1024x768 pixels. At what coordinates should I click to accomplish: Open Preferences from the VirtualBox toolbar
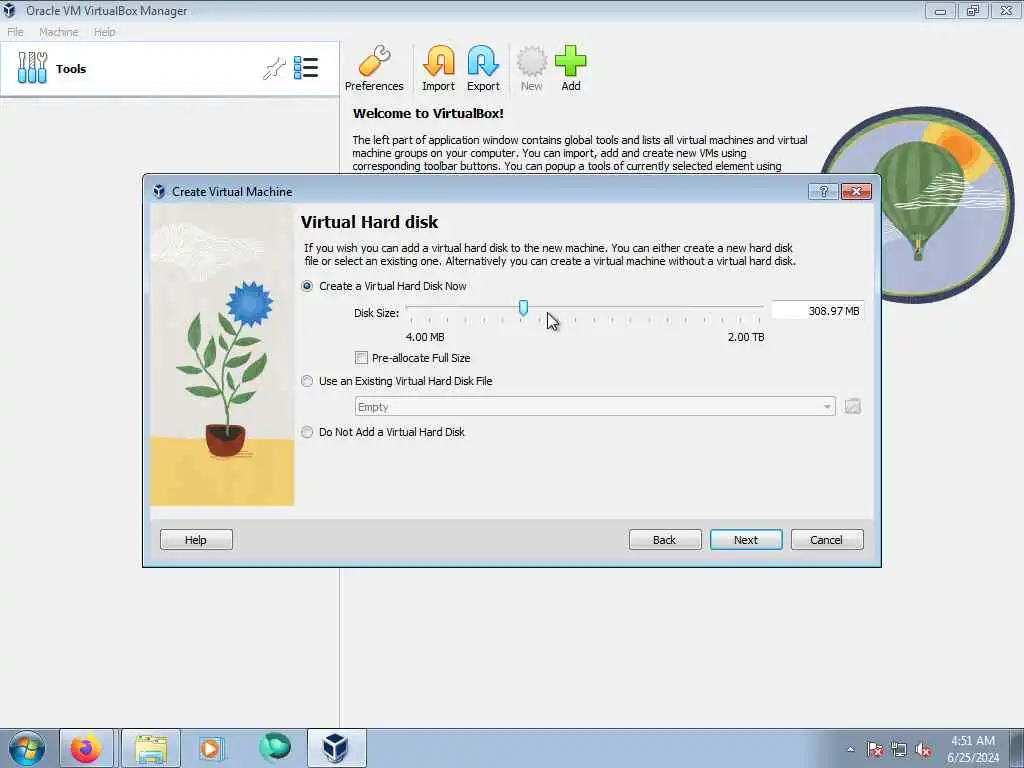click(x=374, y=69)
